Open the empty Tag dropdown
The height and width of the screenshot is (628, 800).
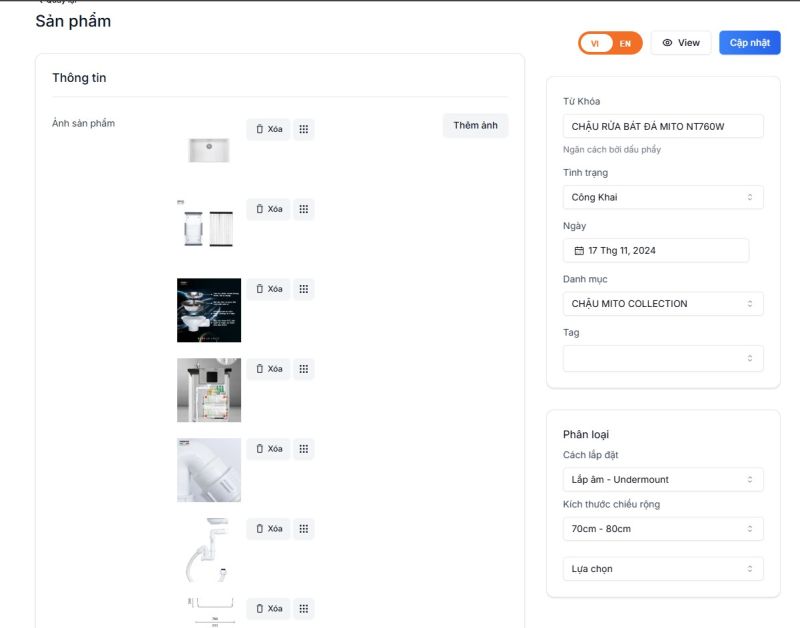click(662, 357)
